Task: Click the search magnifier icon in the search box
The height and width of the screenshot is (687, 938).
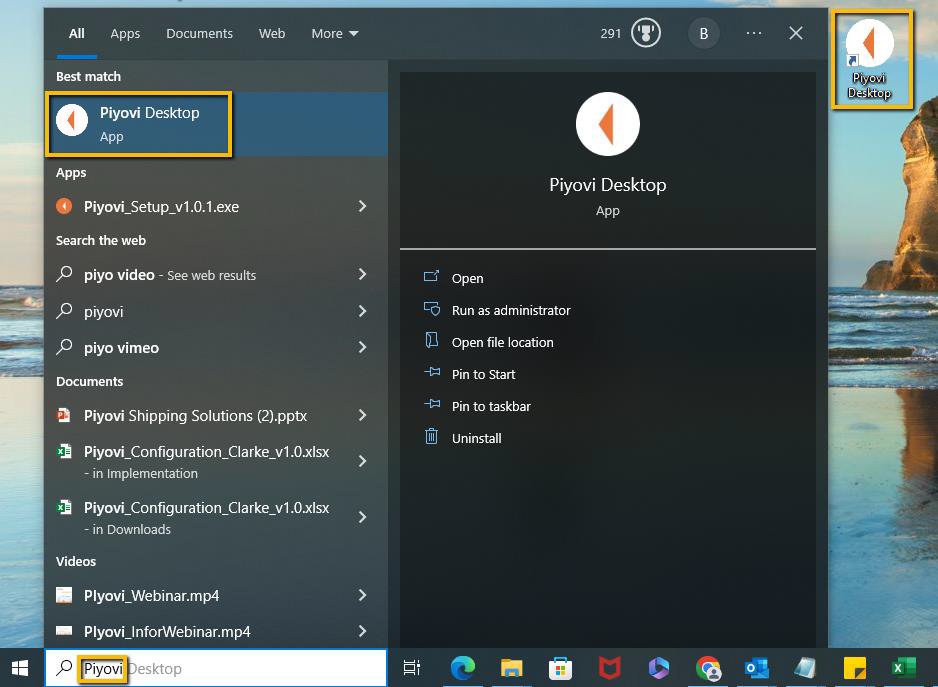Action: 64,668
